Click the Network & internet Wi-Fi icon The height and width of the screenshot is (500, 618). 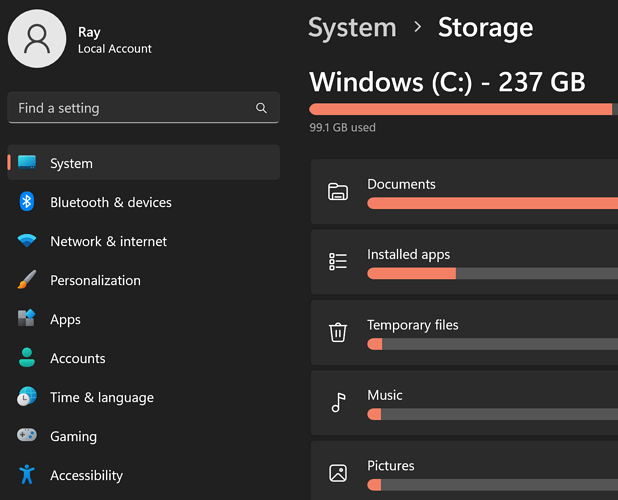27,240
